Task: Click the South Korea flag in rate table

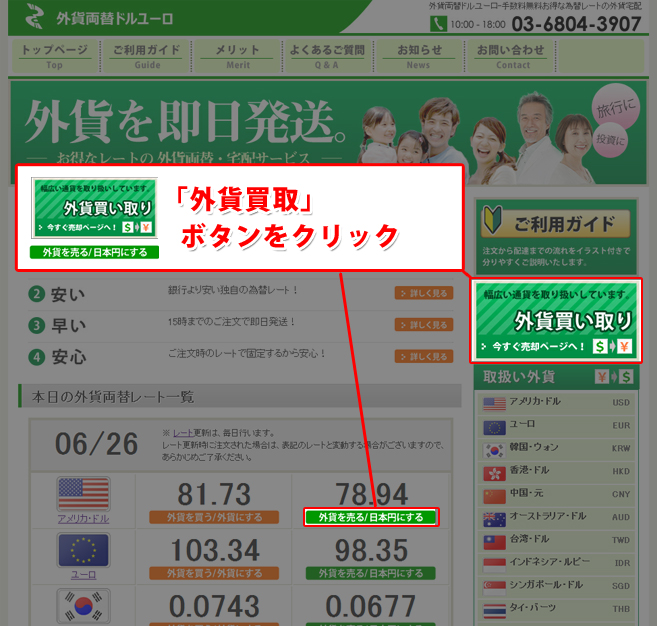Action: tap(83, 606)
